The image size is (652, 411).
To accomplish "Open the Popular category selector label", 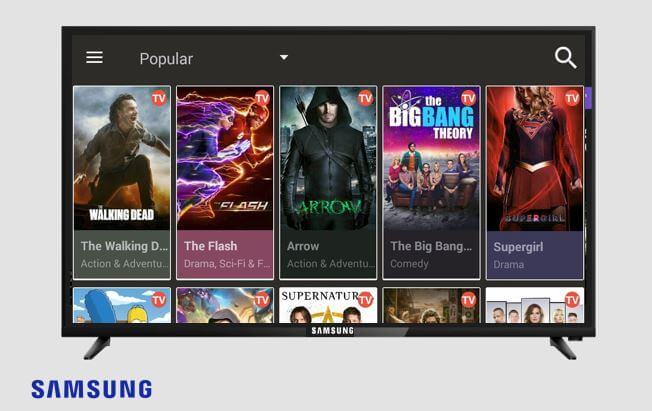I will 166,59.
